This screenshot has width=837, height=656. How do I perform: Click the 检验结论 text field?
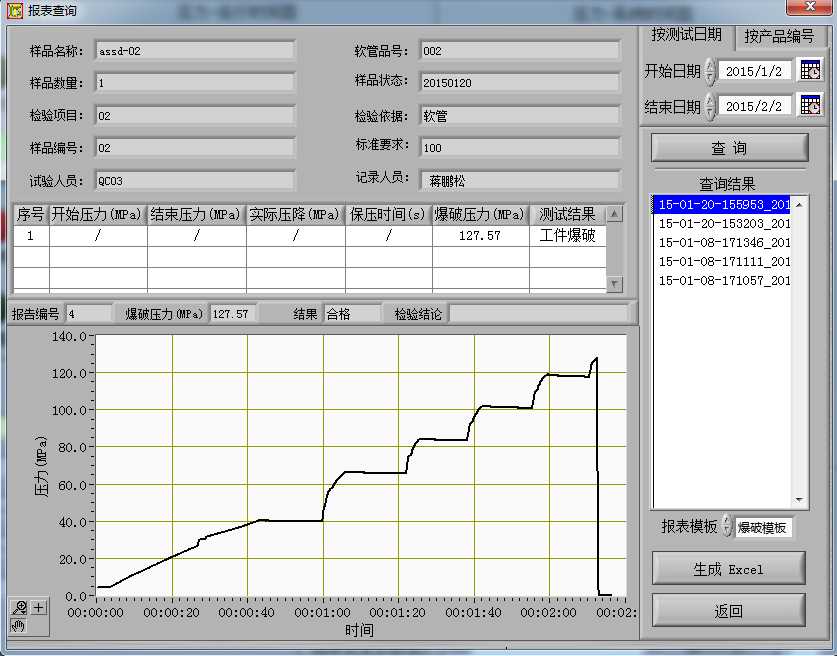tap(539, 314)
